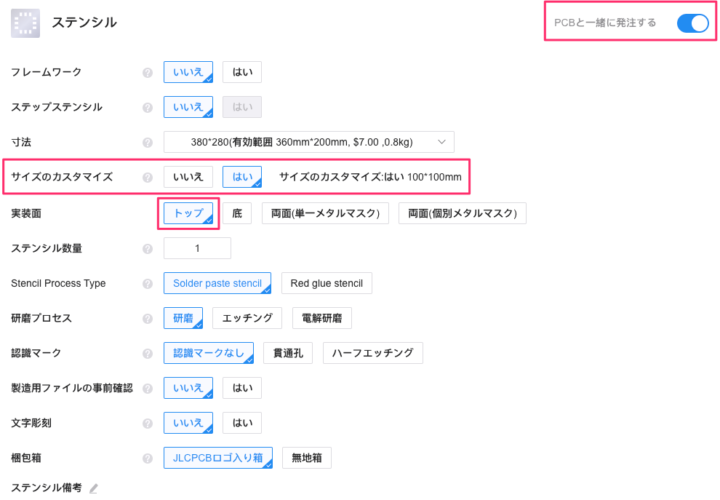
Task: Click the pencil icon beside ステンシル備考
Action: pyautogui.click(x=94, y=489)
